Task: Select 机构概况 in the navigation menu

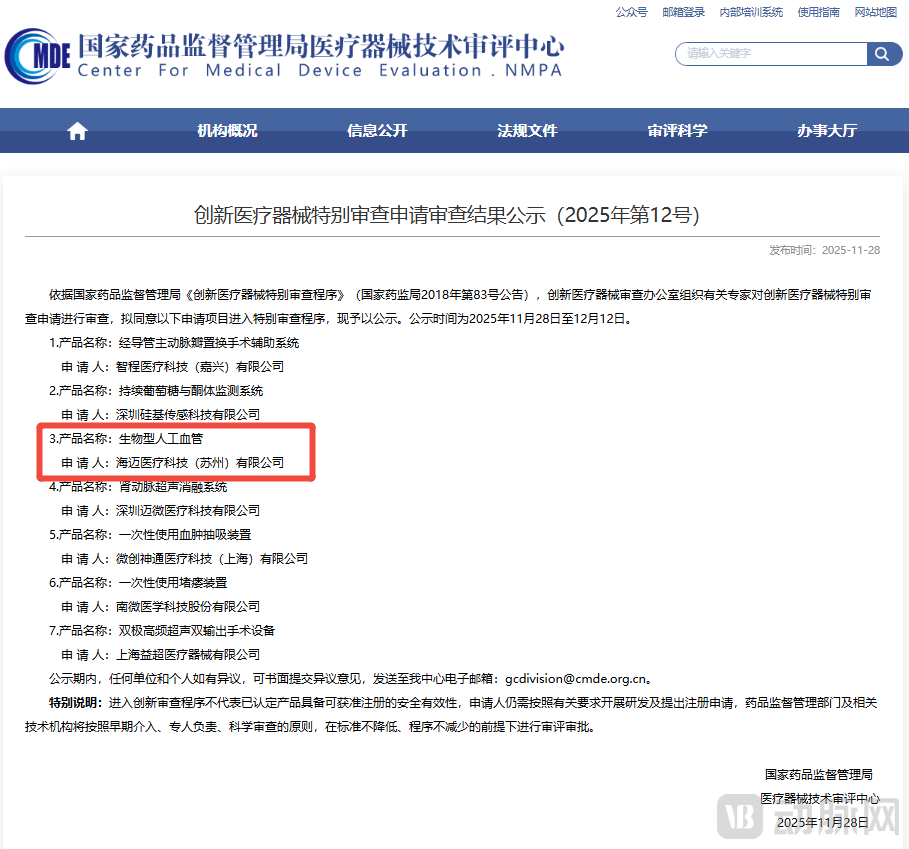Action: click(x=226, y=130)
